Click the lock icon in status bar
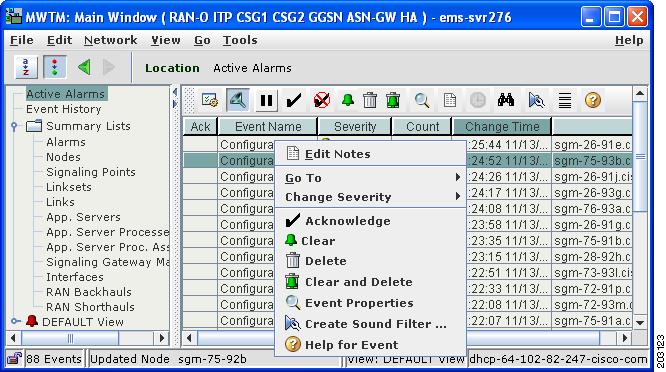 pos(14,359)
